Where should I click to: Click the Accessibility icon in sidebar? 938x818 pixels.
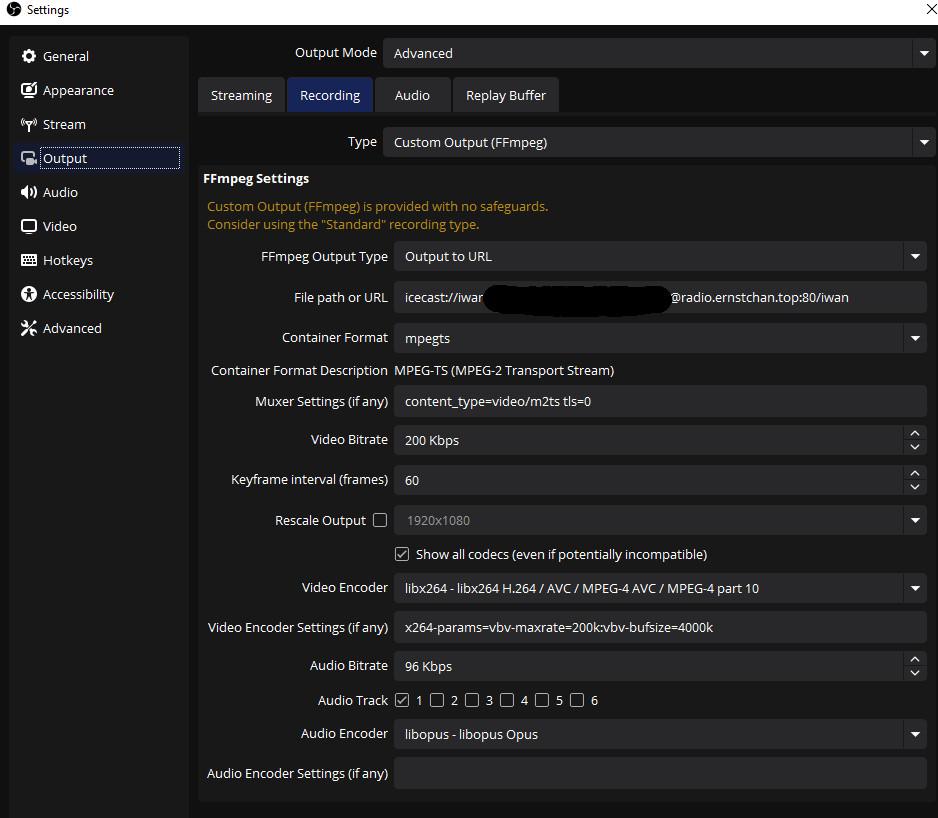coord(29,294)
